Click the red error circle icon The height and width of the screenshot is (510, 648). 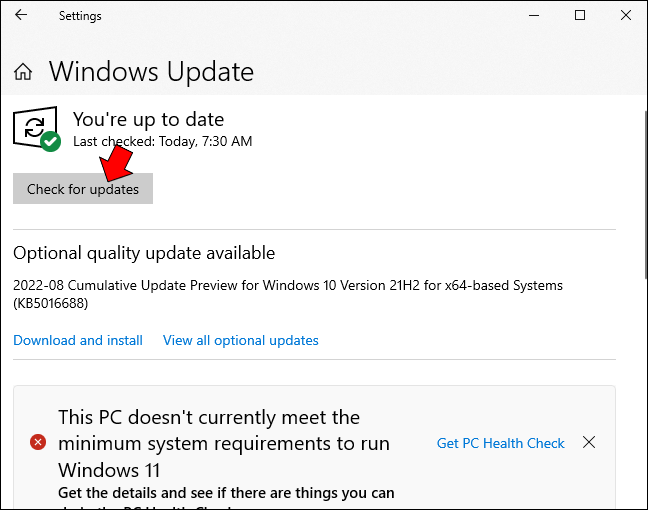click(38, 442)
